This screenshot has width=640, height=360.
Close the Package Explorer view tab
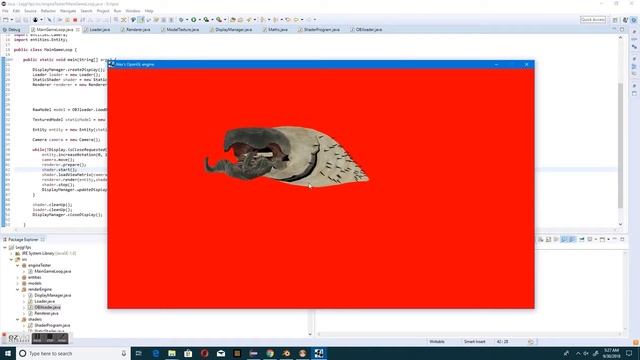42,240
